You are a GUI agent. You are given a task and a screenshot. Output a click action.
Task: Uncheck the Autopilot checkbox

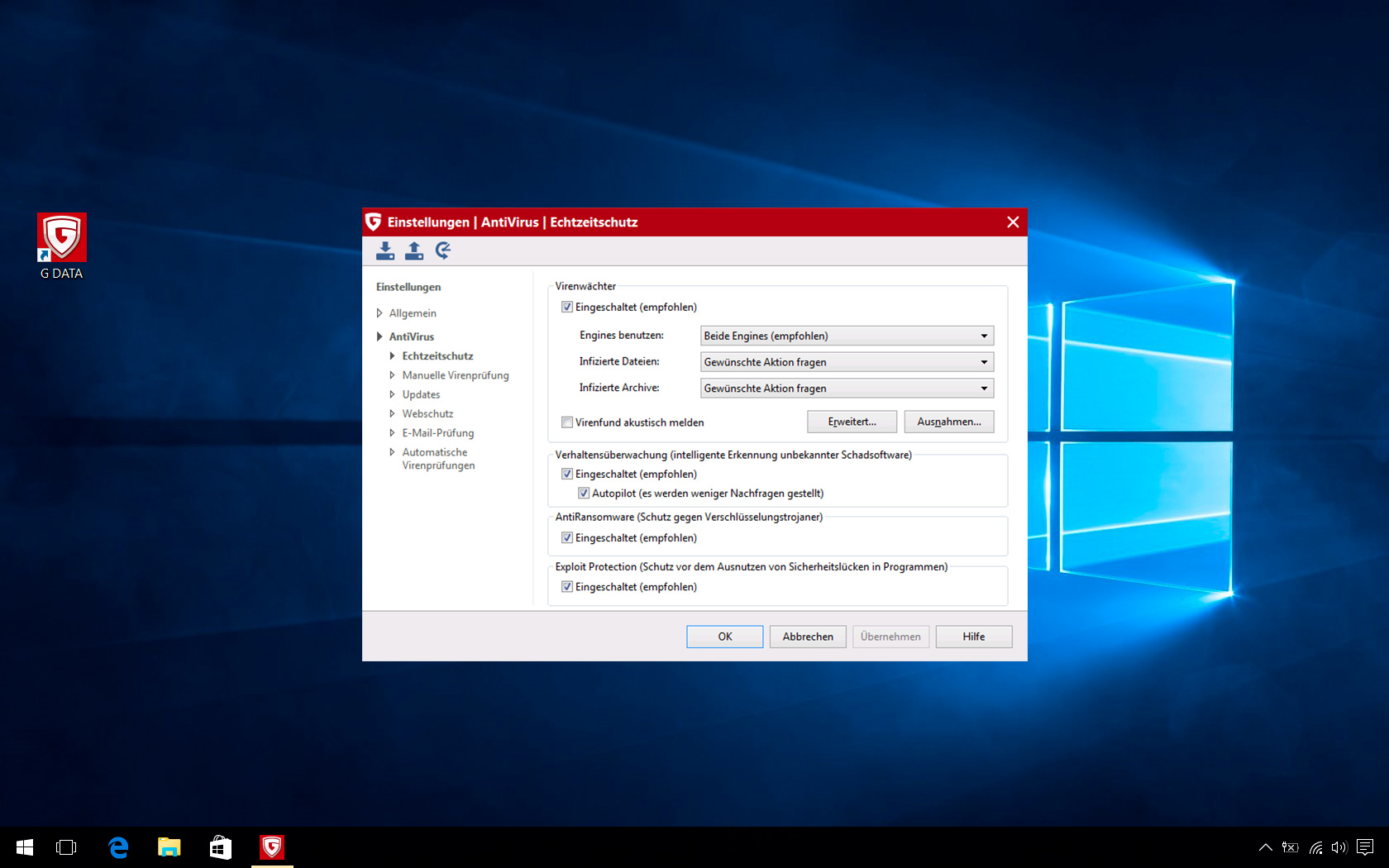click(584, 494)
